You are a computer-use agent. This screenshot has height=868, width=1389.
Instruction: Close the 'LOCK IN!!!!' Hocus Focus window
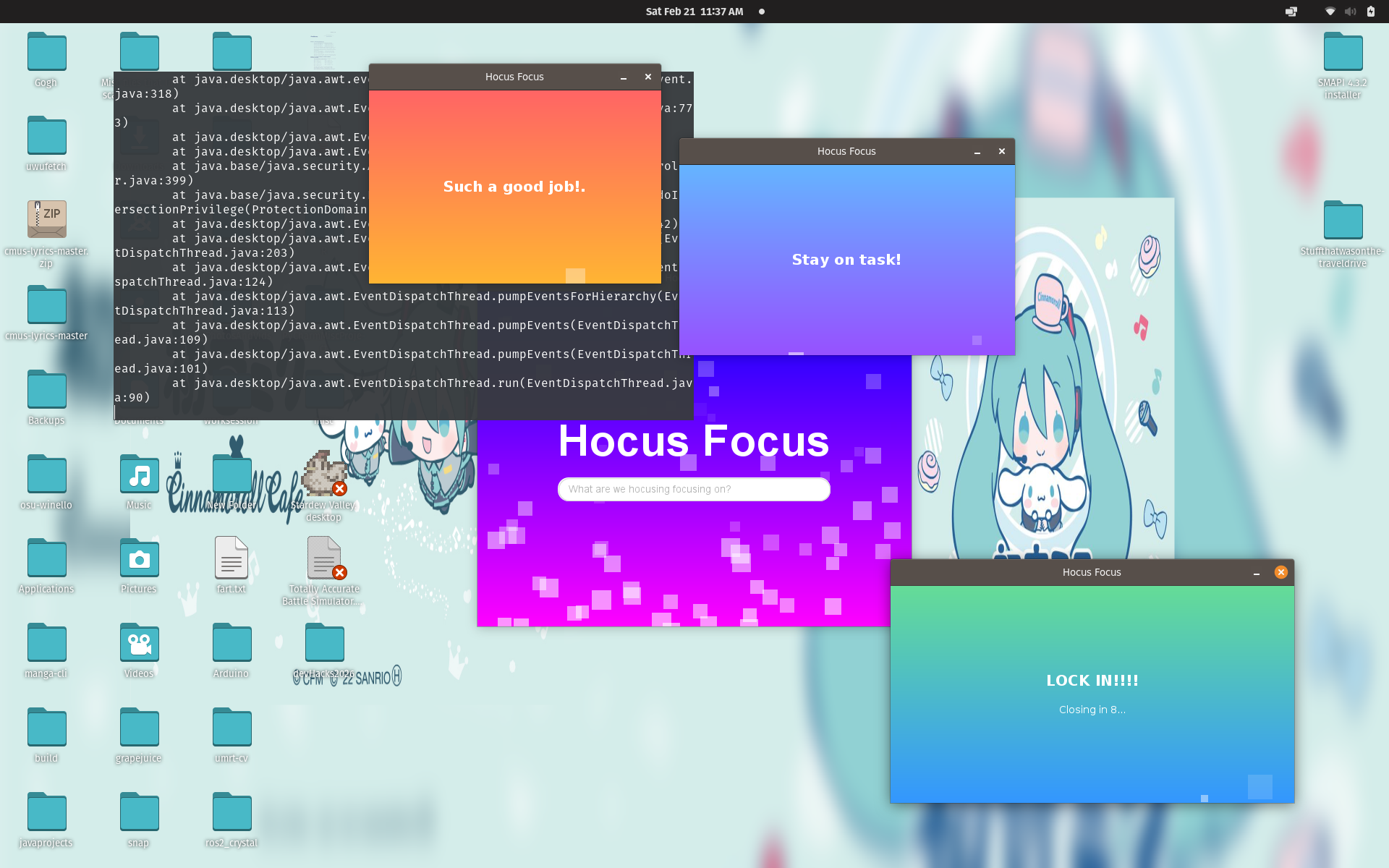[1280, 572]
